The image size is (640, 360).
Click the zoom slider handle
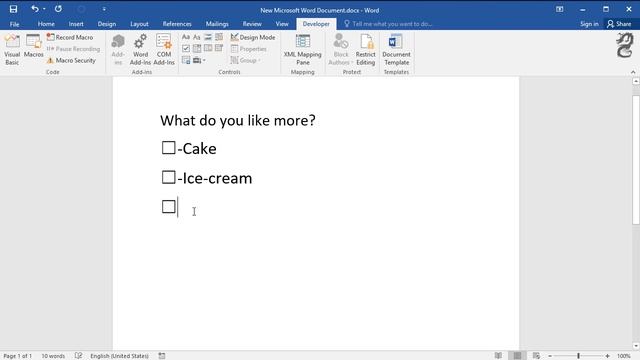point(578,356)
